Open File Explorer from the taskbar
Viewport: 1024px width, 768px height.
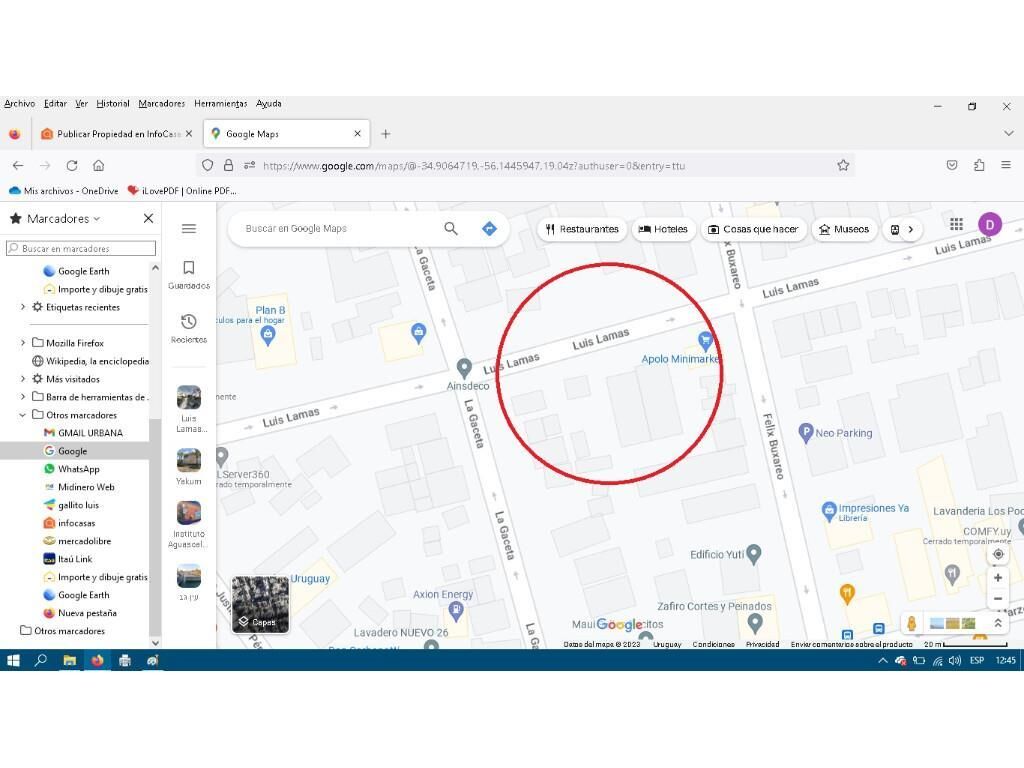pyautogui.click(x=69, y=660)
